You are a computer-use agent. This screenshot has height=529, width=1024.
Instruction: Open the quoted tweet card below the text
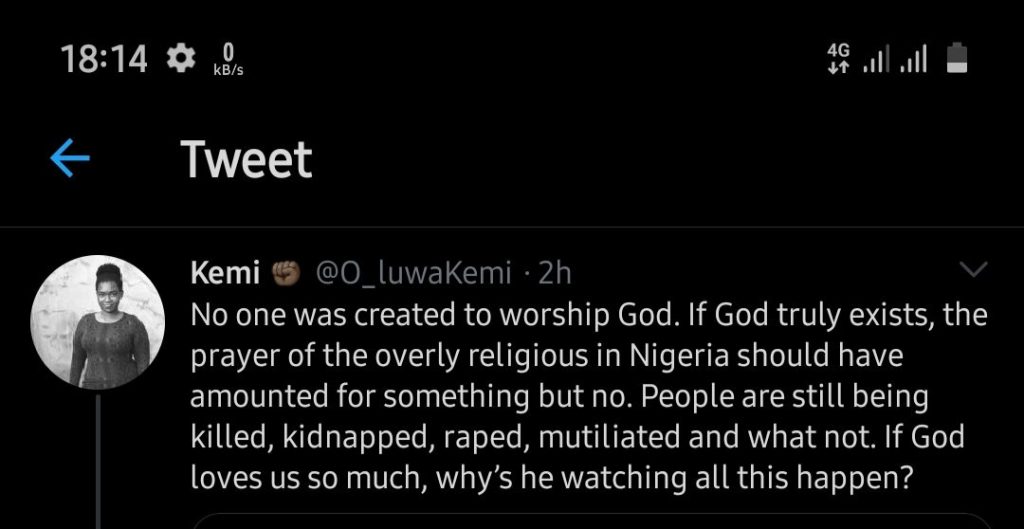(x=590, y=522)
